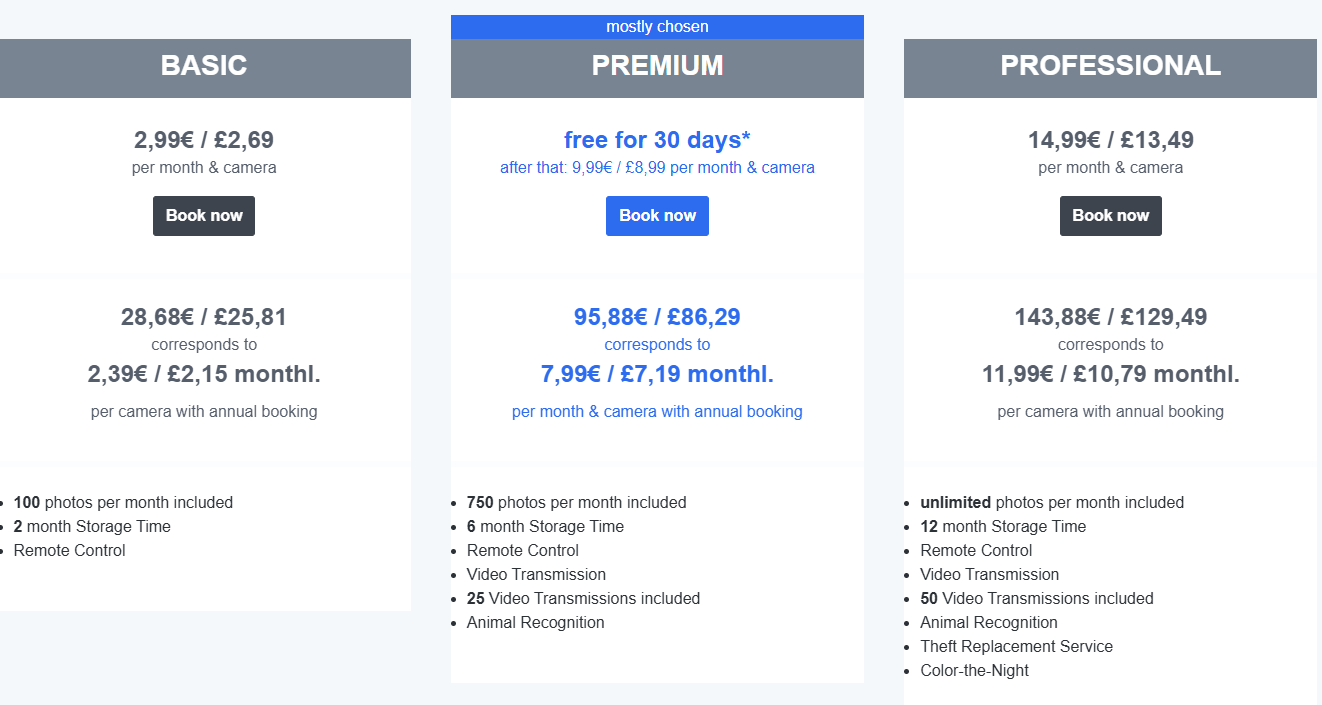
Task: Select the PREMIUM plan header
Action: (657, 68)
